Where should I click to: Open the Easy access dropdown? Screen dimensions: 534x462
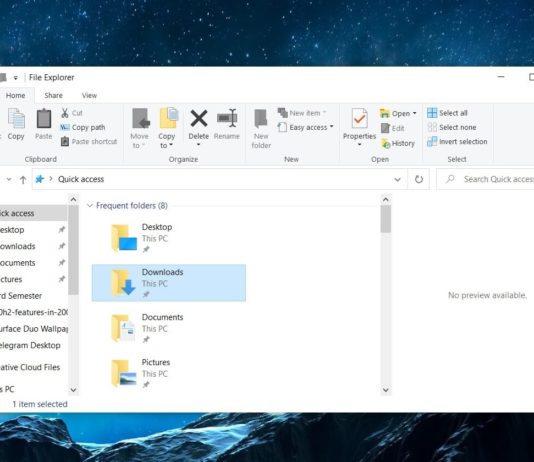tap(331, 127)
